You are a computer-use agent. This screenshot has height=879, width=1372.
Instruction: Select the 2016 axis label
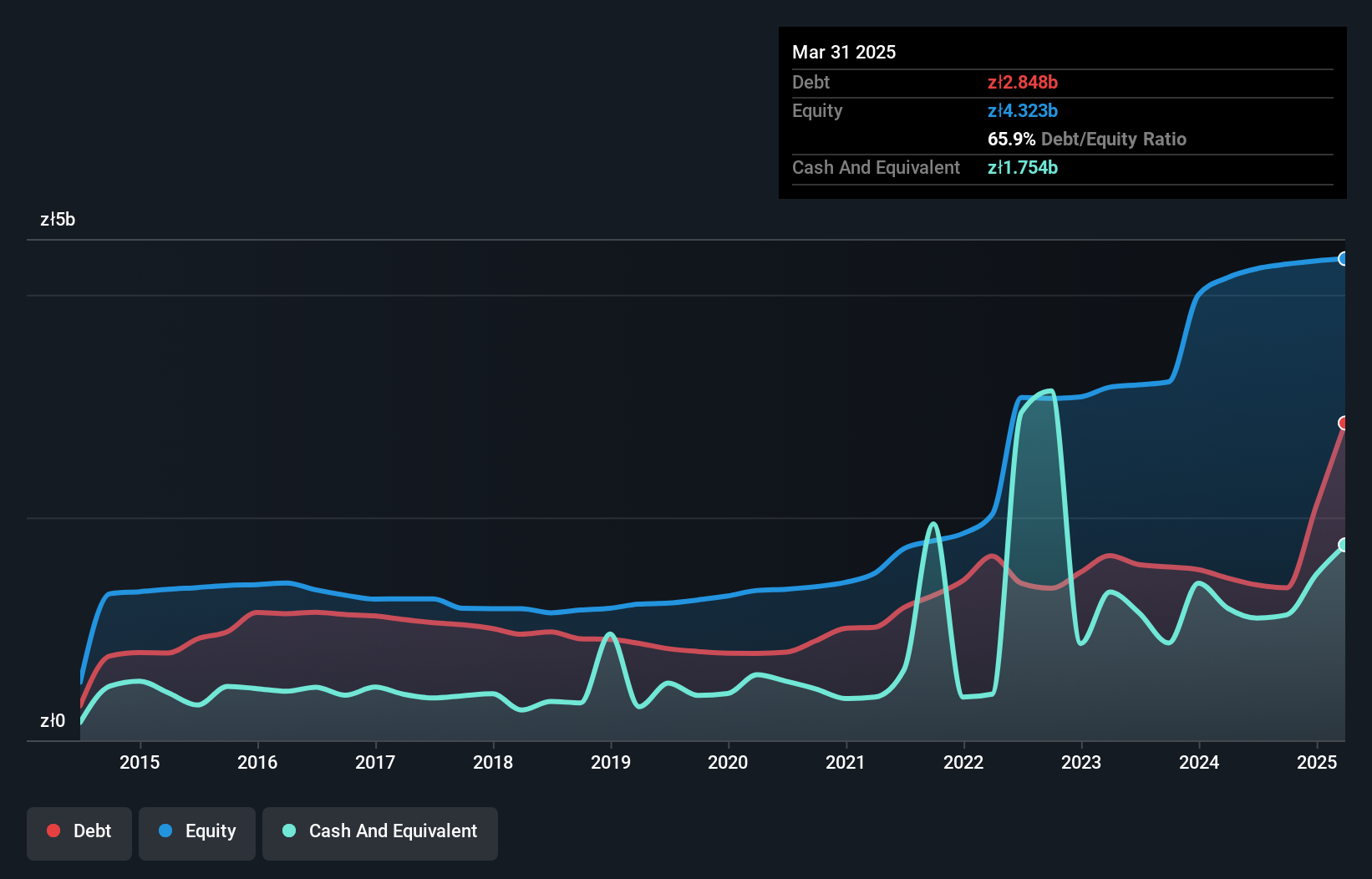pyautogui.click(x=257, y=762)
